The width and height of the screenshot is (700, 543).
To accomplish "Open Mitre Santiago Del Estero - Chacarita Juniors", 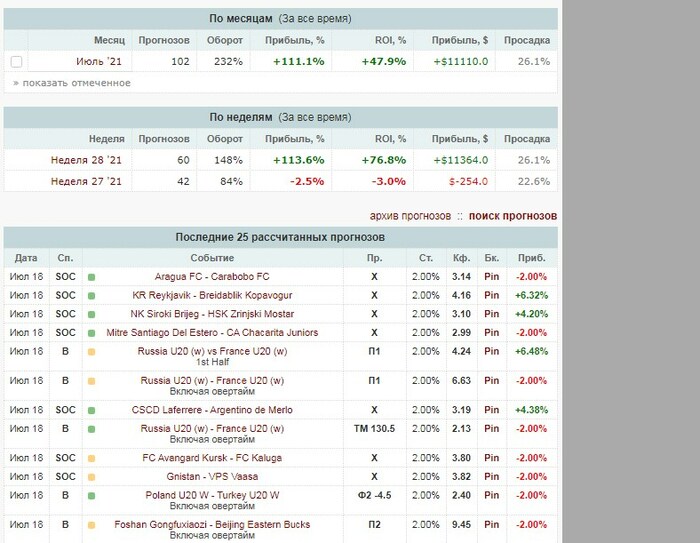I will pyautogui.click(x=212, y=333).
